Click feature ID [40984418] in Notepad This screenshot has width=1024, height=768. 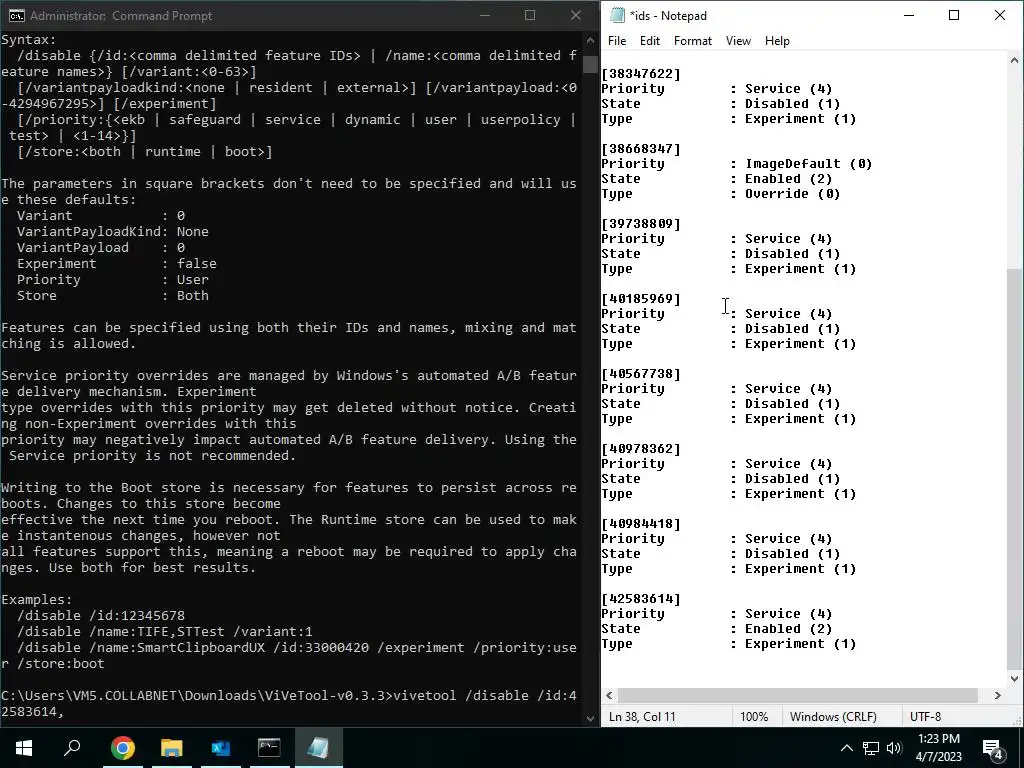click(641, 524)
